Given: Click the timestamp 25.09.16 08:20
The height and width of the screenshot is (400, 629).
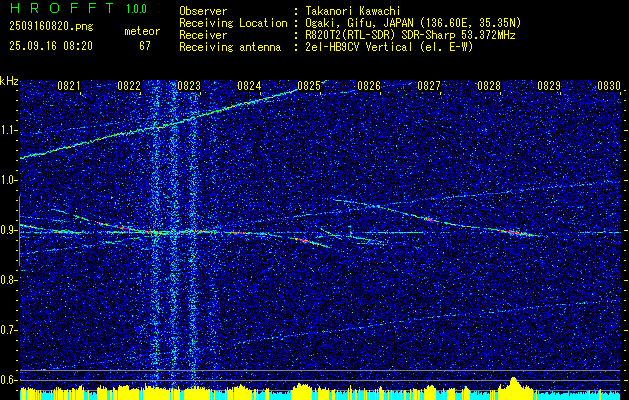Looking at the screenshot, I should (x=51, y=46).
